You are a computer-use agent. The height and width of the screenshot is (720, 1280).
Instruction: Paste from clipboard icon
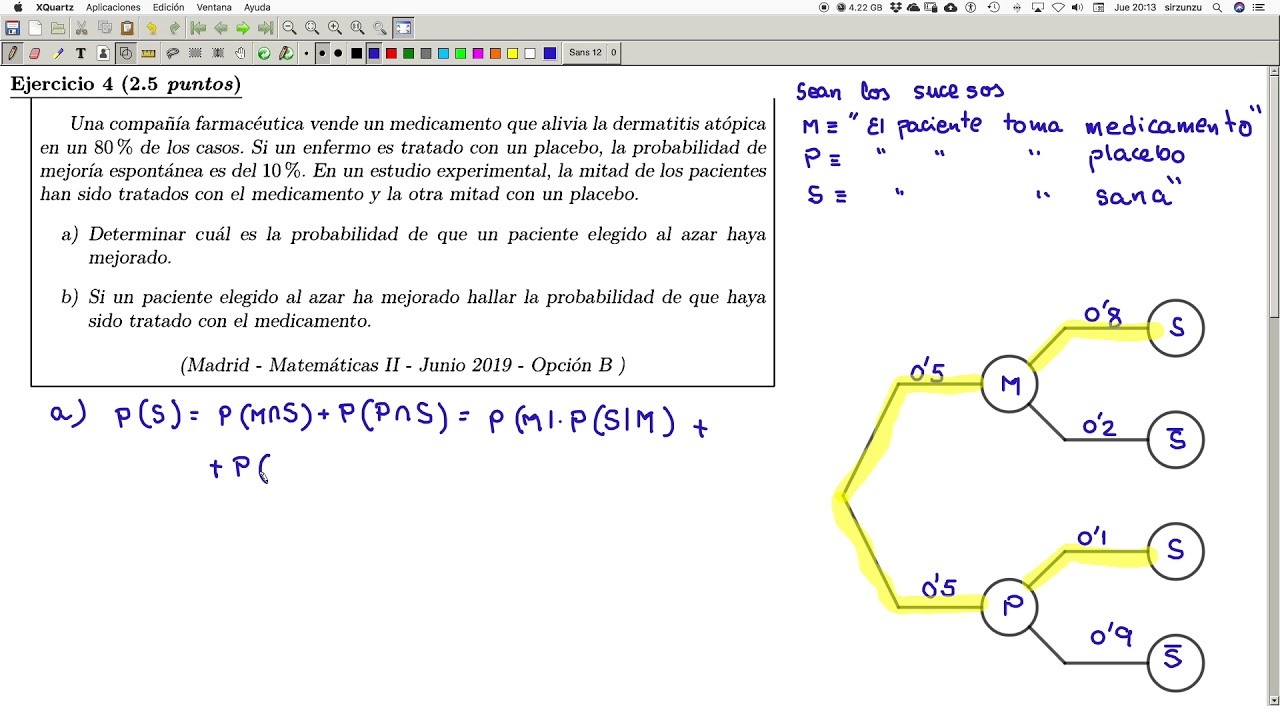tap(127, 28)
